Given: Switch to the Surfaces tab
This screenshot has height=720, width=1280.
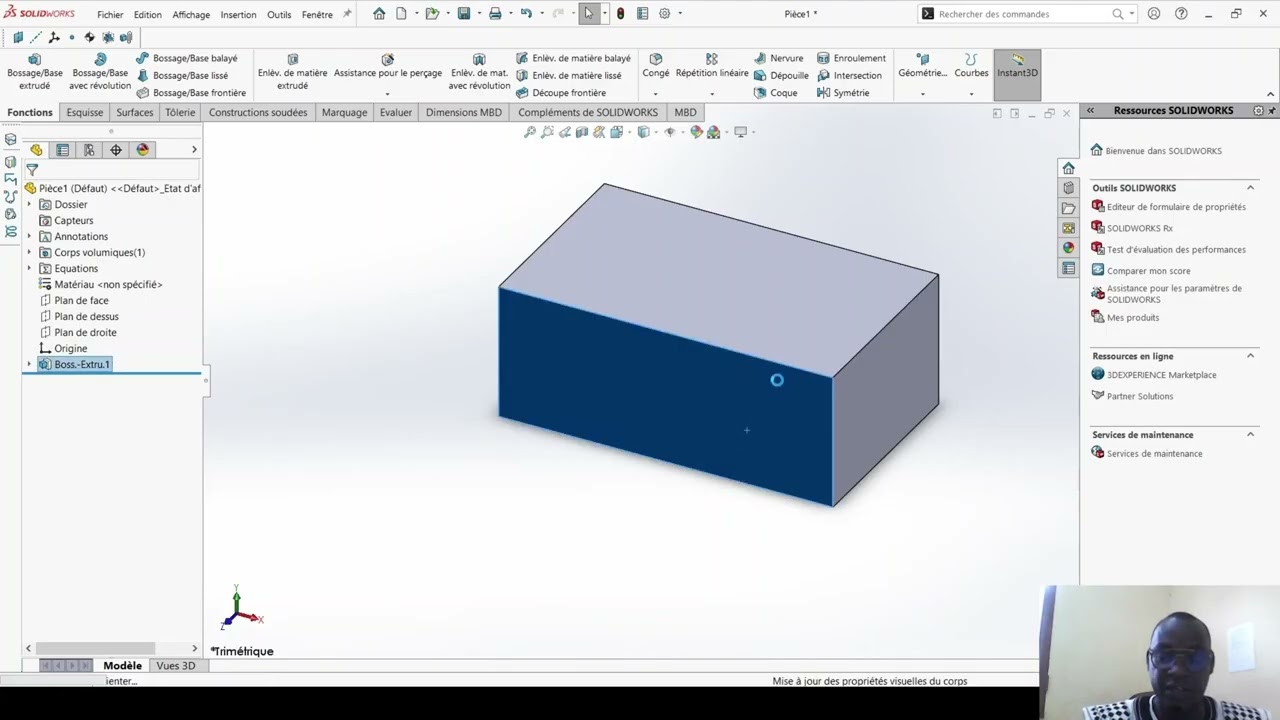Looking at the screenshot, I should tap(135, 112).
